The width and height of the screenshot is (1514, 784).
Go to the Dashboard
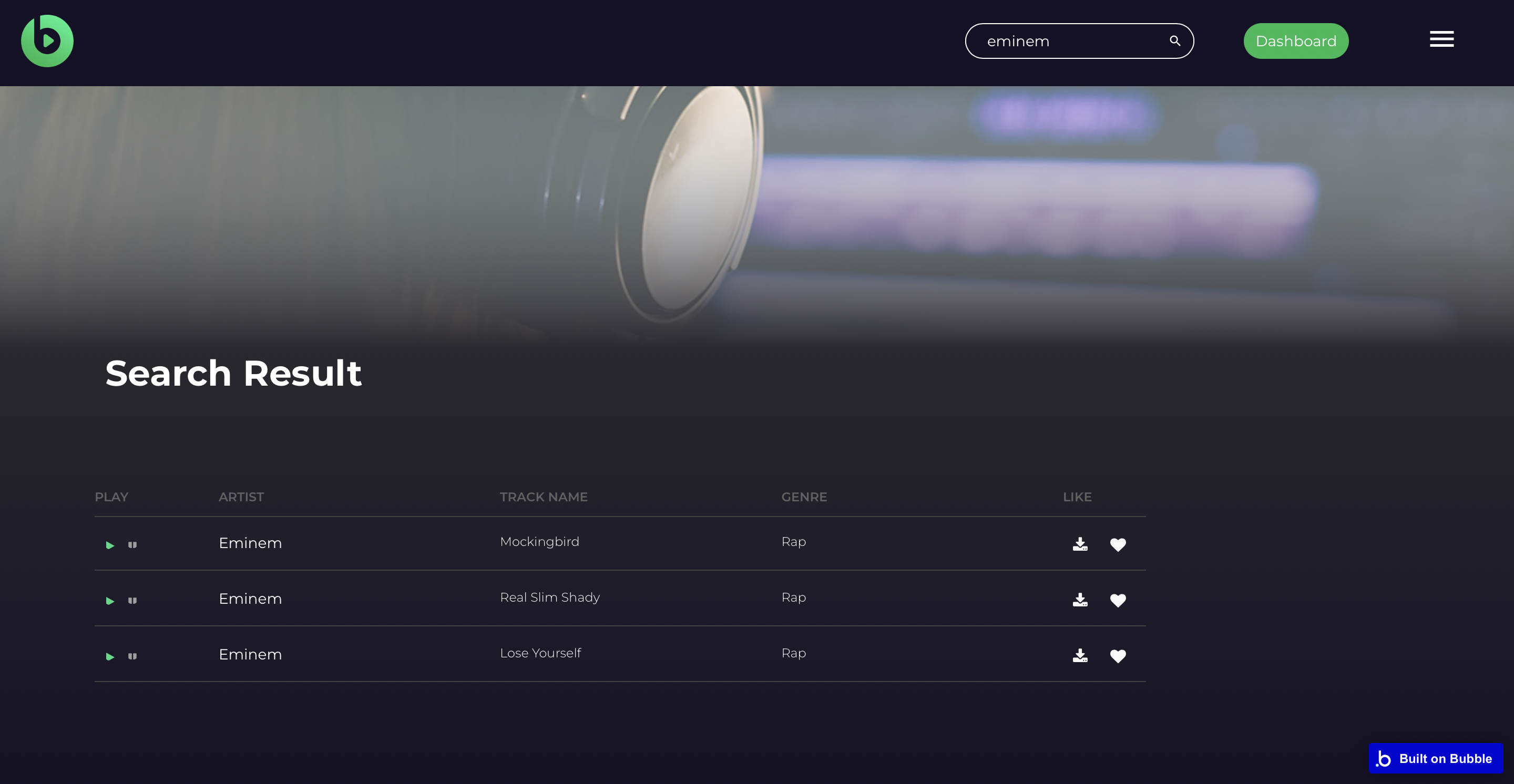pyautogui.click(x=1295, y=41)
